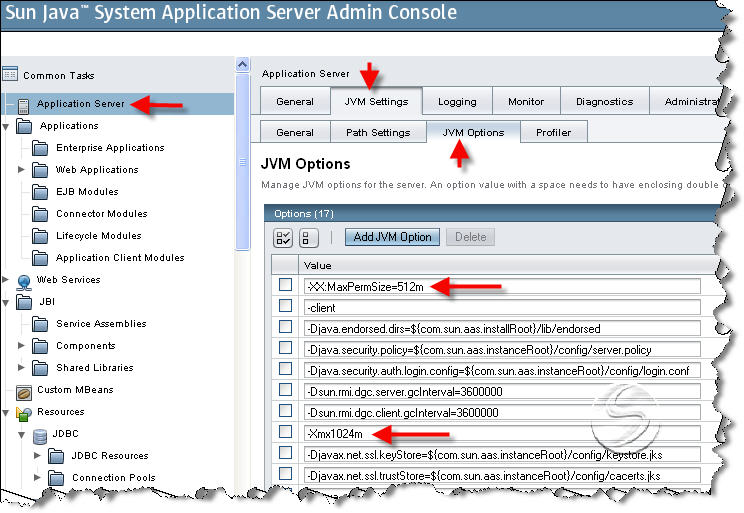
Task: Collapse the Resources tree node
Action: coord(6,413)
